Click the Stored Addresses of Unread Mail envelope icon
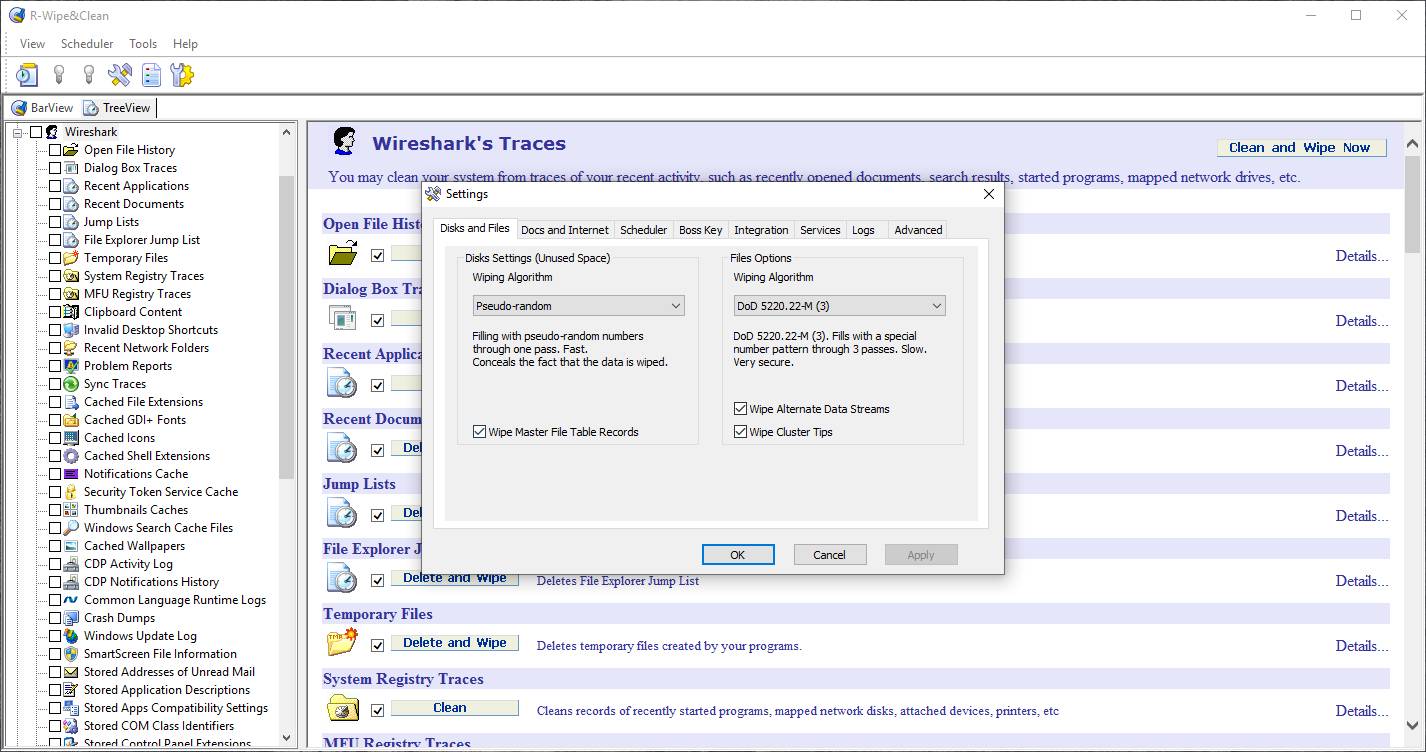1426x752 pixels. 71,672
